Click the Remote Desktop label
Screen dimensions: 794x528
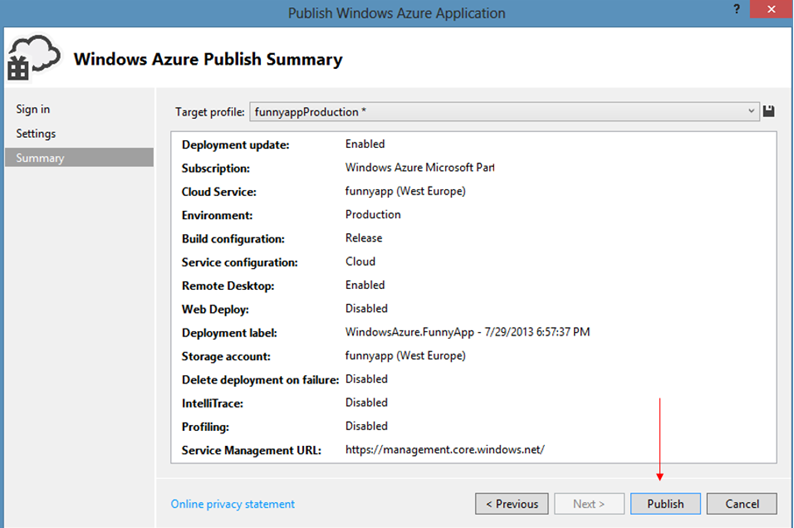point(228,286)
